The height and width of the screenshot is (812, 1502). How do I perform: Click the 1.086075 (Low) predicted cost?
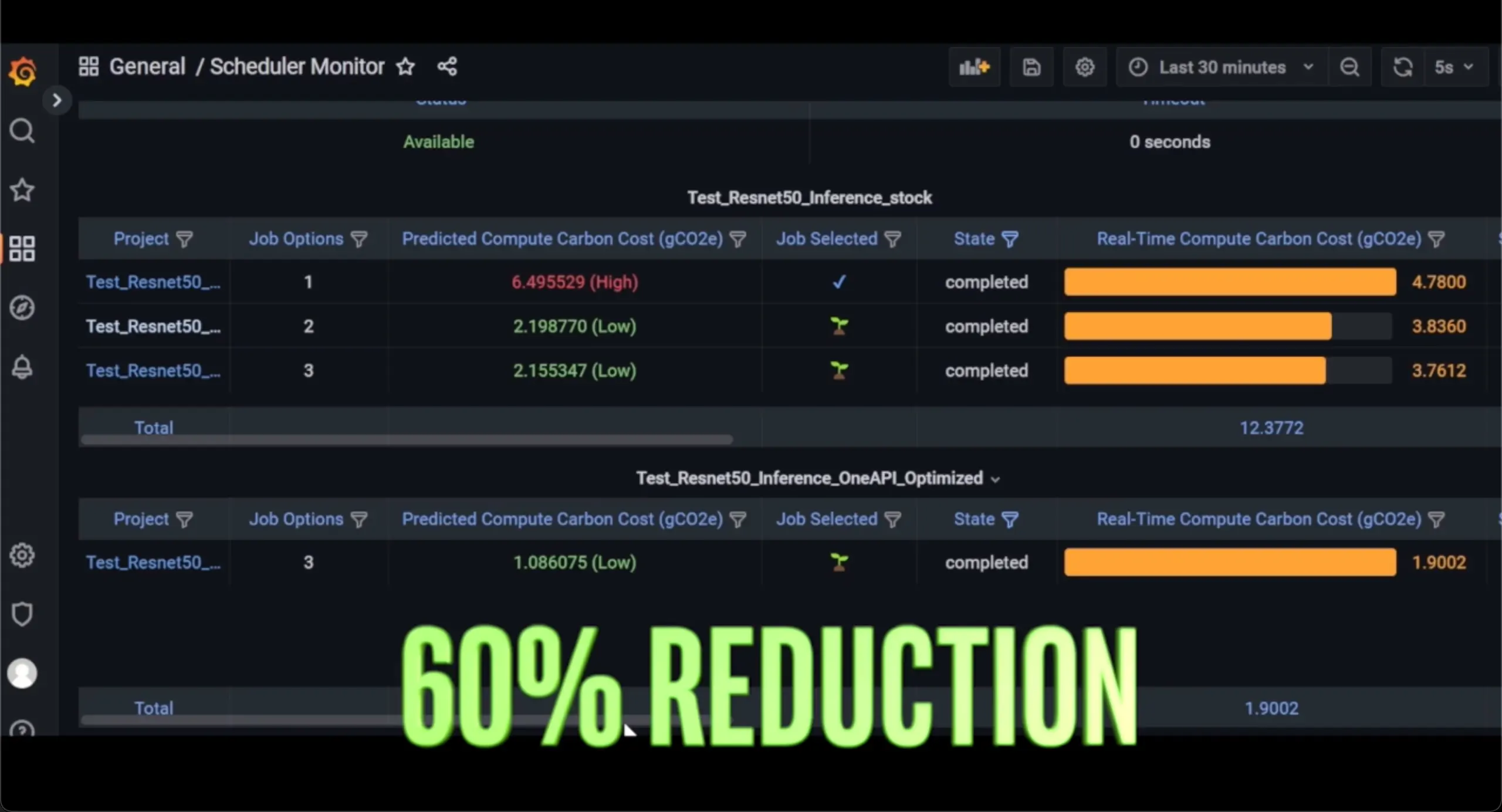(575, 563)
